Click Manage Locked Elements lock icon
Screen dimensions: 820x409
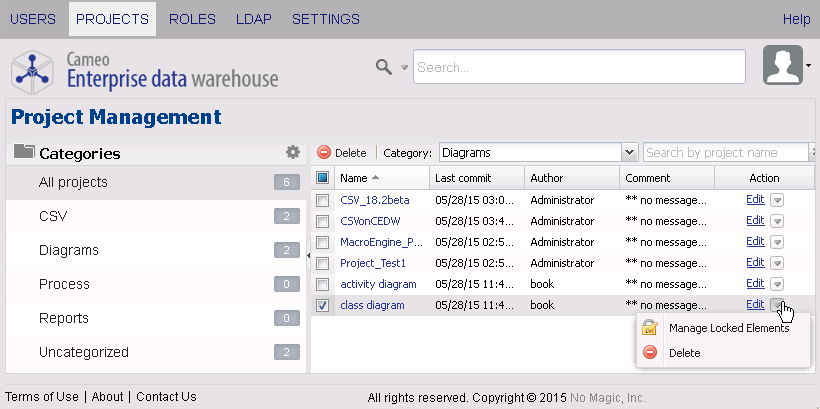point(650,328)
